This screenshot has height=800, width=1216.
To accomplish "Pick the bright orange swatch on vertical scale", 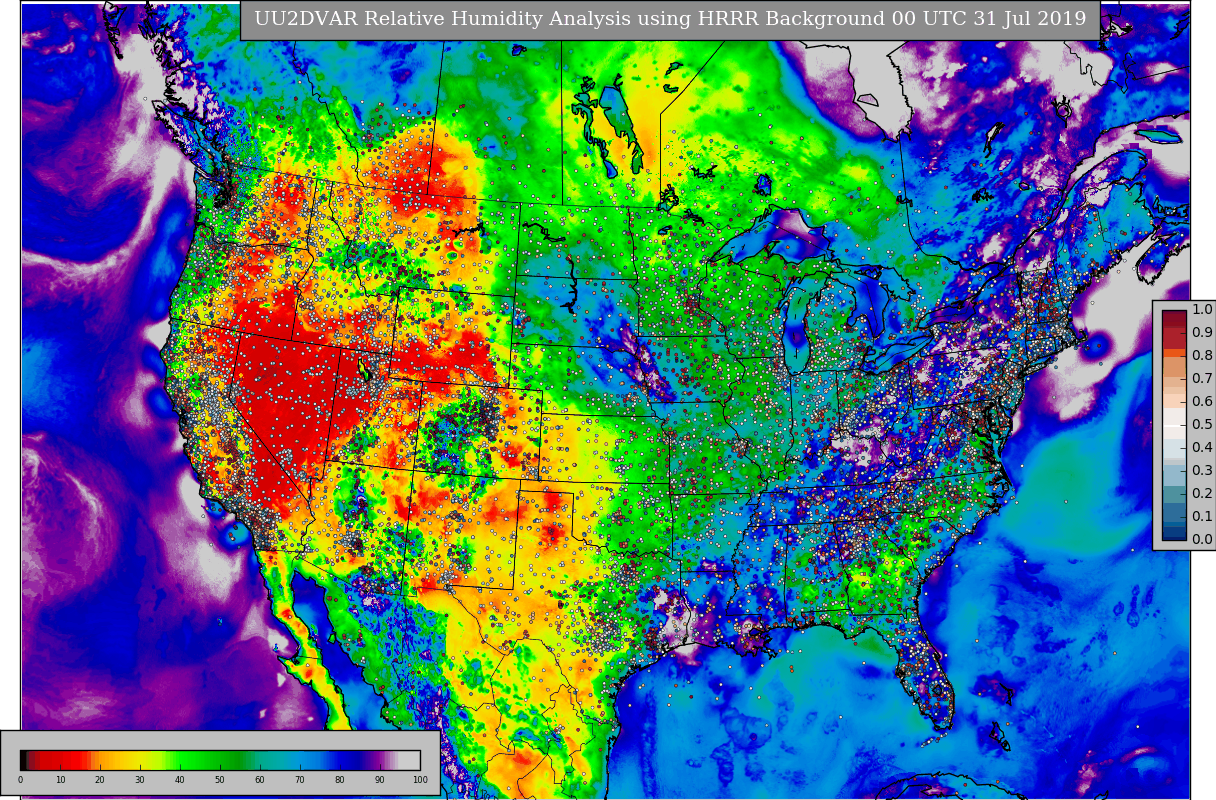I will coord(1174,353).
